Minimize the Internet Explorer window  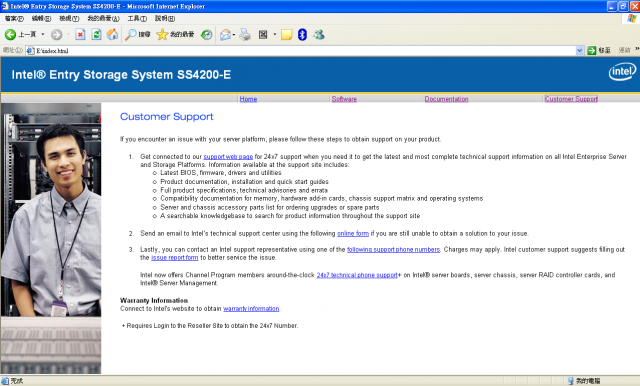[x=612, y=6]
